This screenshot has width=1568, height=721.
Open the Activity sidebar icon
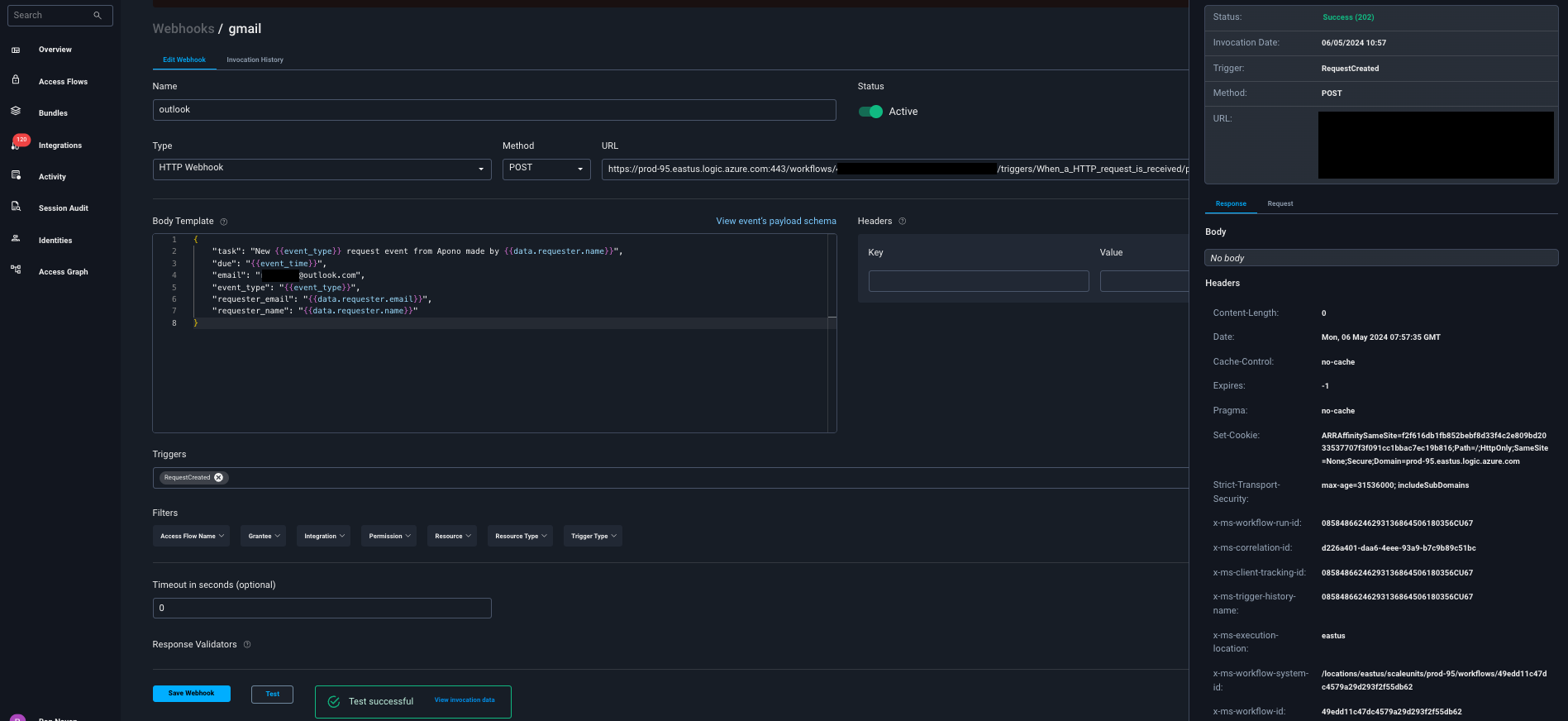pyautogui.click(x=16, y=175)
